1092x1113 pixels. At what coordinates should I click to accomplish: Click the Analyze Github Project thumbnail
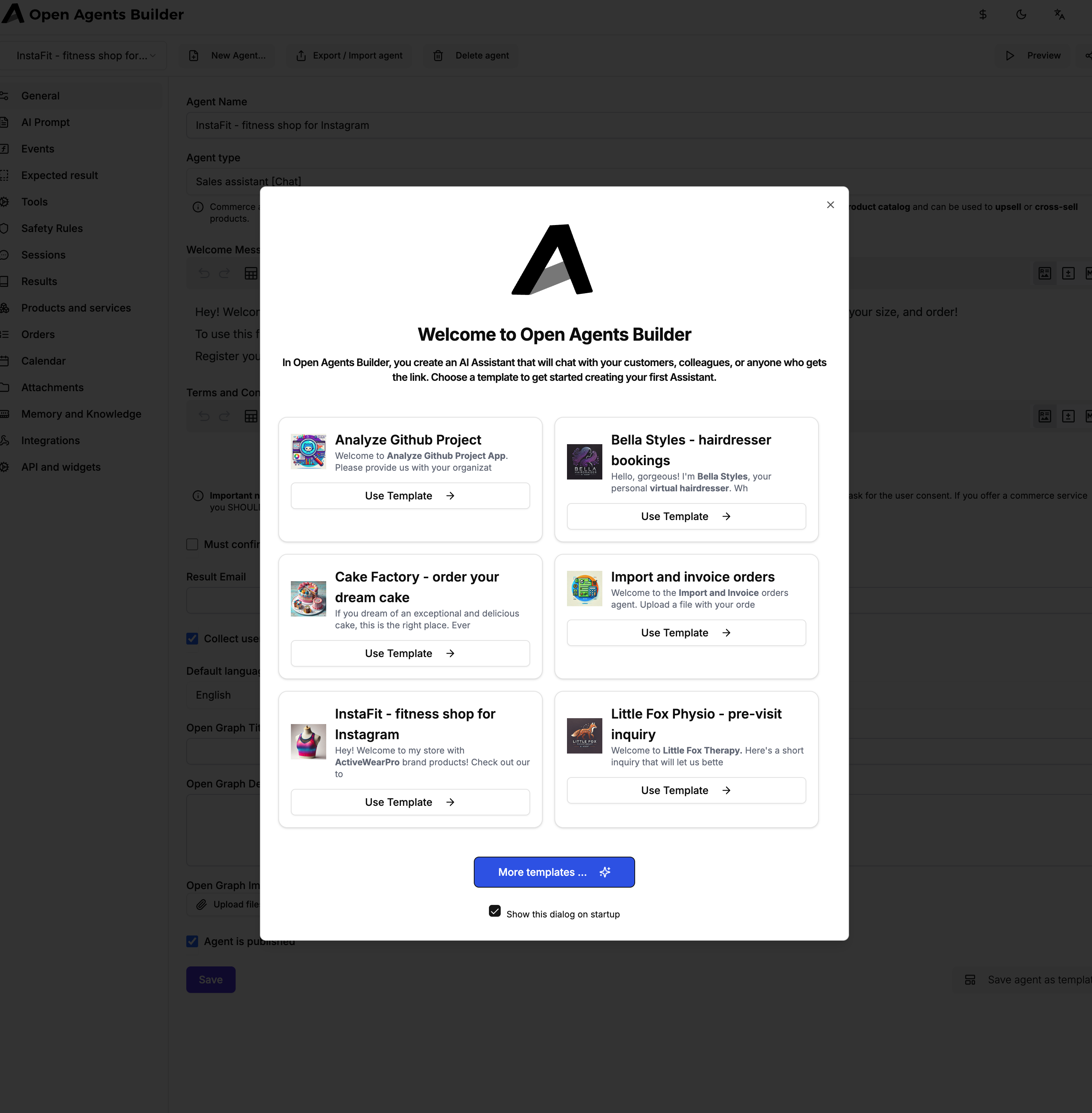309,452
